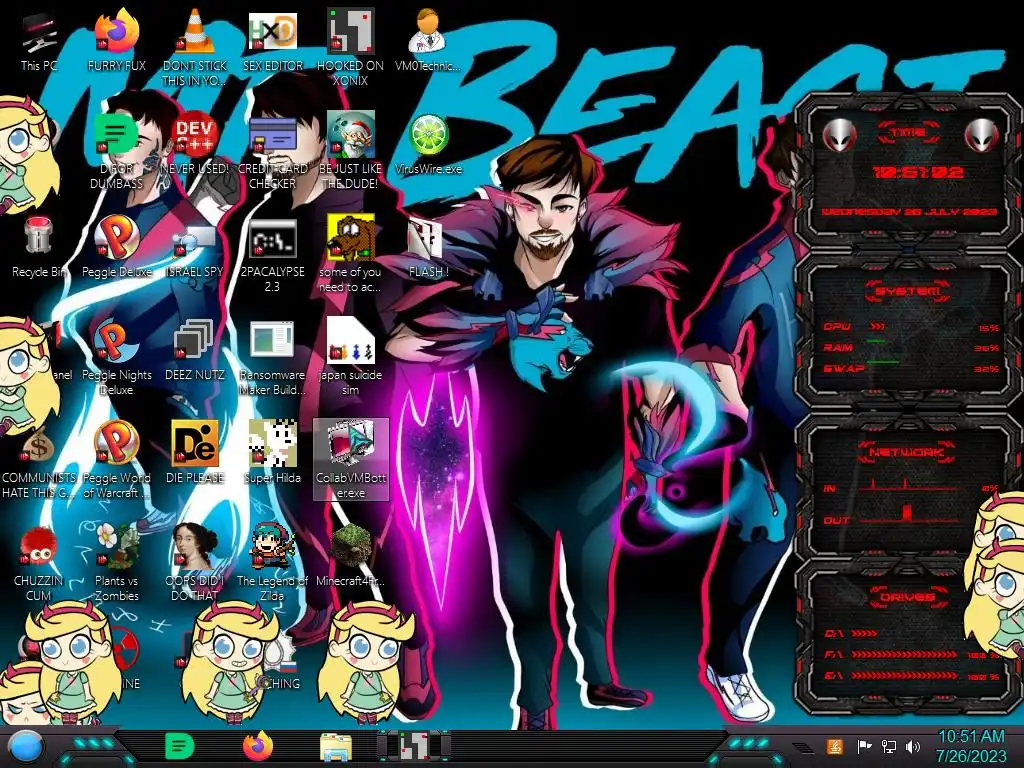Switch to the running Xonix taskbar button
Image resolution: width=1024 pixels, height=768 pixels.
point(414,746)
